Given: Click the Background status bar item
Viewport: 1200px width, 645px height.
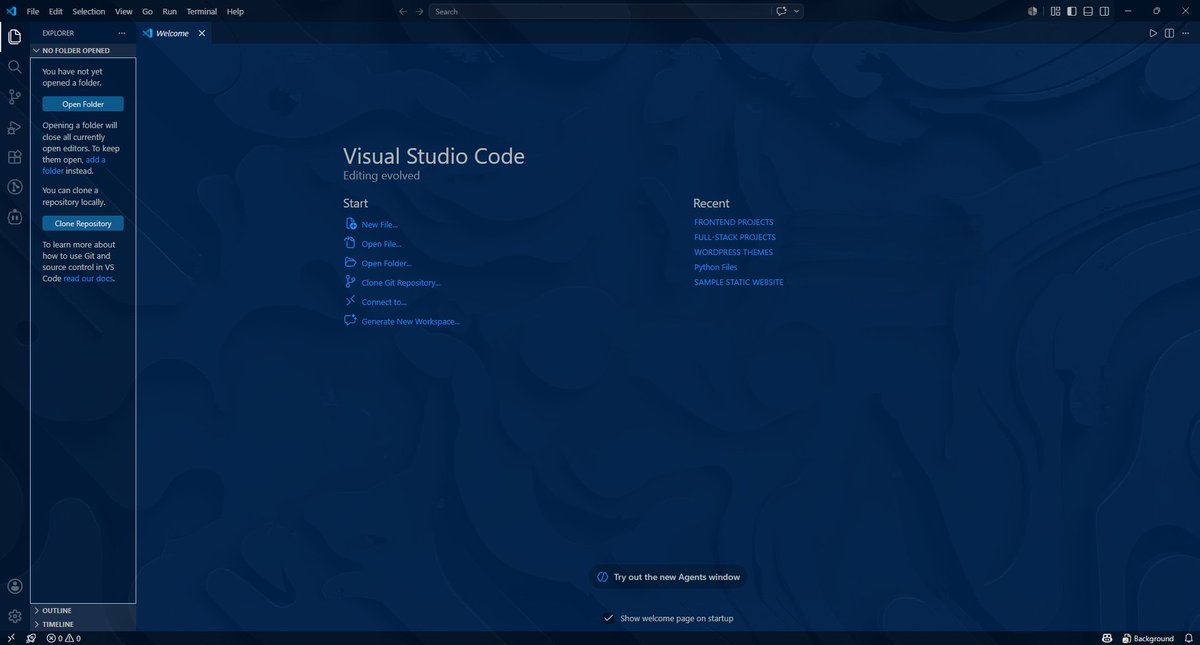Looking at the screenshot, I should (x=1148, y=638).
